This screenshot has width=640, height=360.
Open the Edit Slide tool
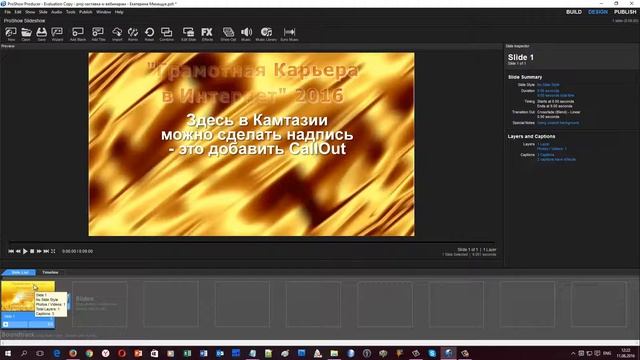[189, 33]
